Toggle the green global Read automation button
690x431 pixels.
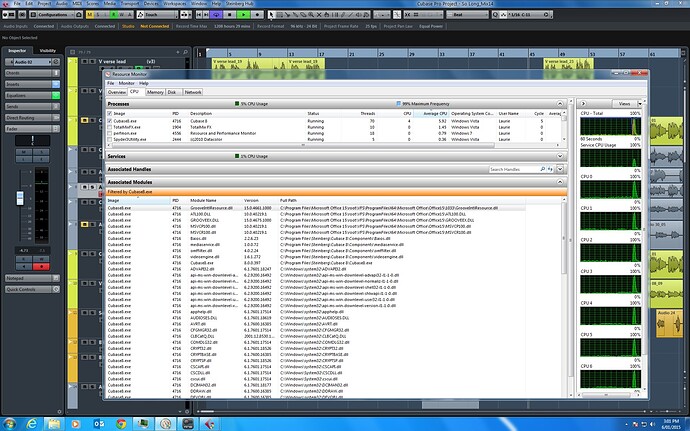click(x=114, y=15)
